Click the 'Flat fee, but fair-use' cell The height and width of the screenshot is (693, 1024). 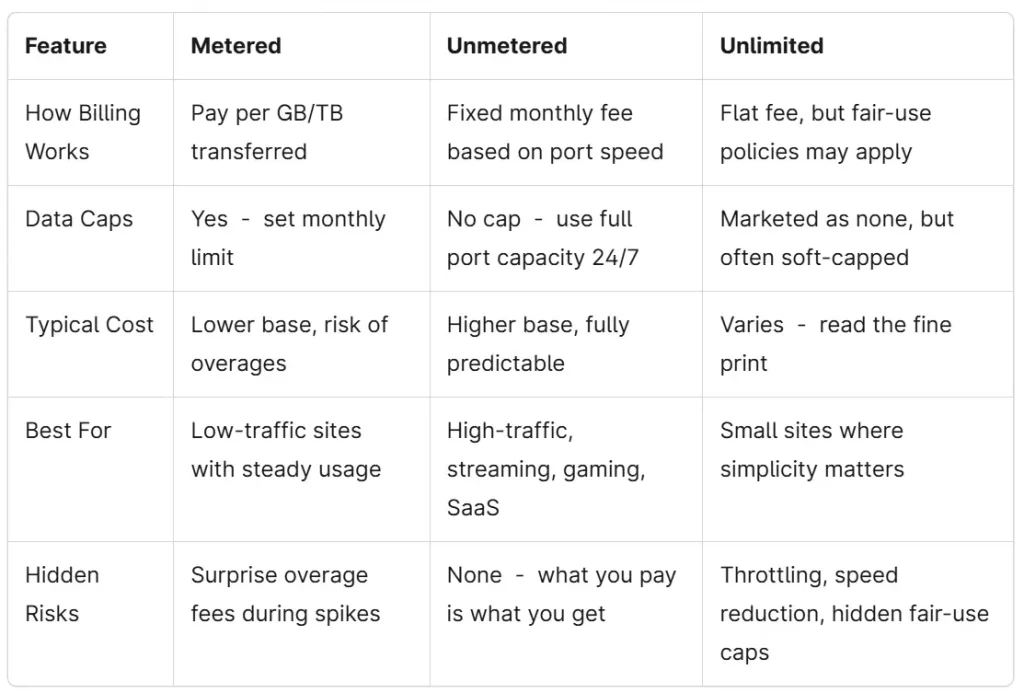[x=825, y=132]
